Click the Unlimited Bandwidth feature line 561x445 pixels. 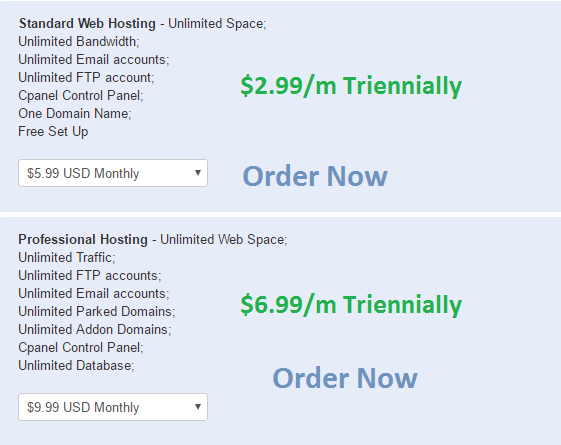79,41
